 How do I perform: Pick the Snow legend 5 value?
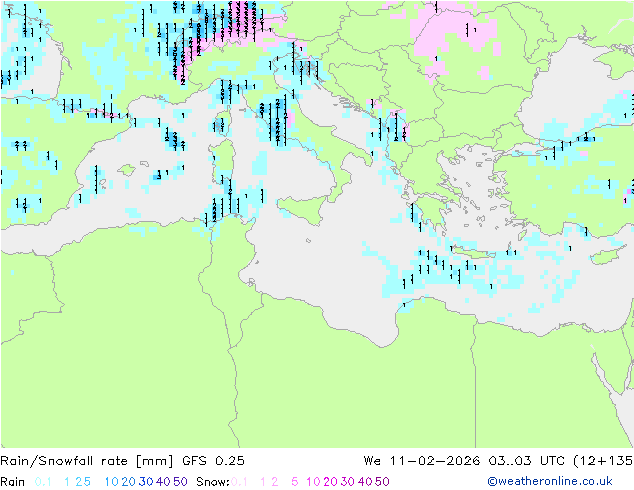pos(295,482)
